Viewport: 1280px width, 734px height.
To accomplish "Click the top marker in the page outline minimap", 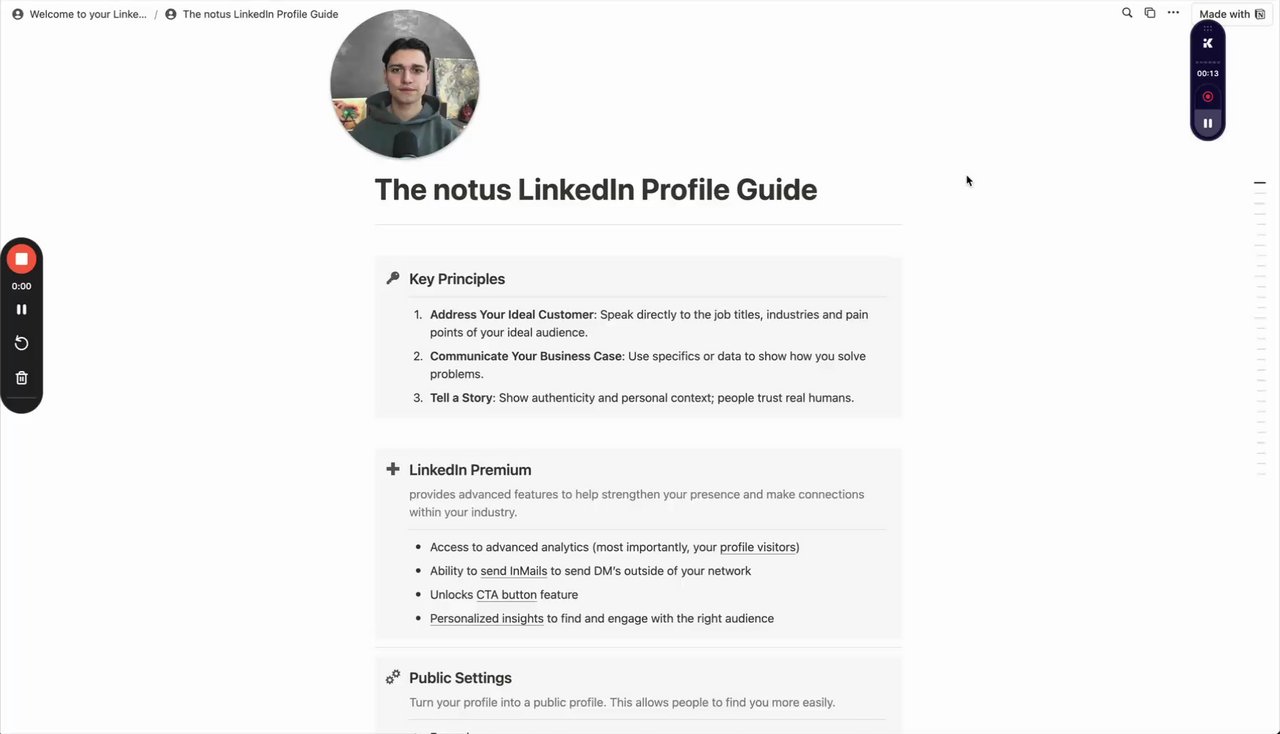I will point(1260,183).
